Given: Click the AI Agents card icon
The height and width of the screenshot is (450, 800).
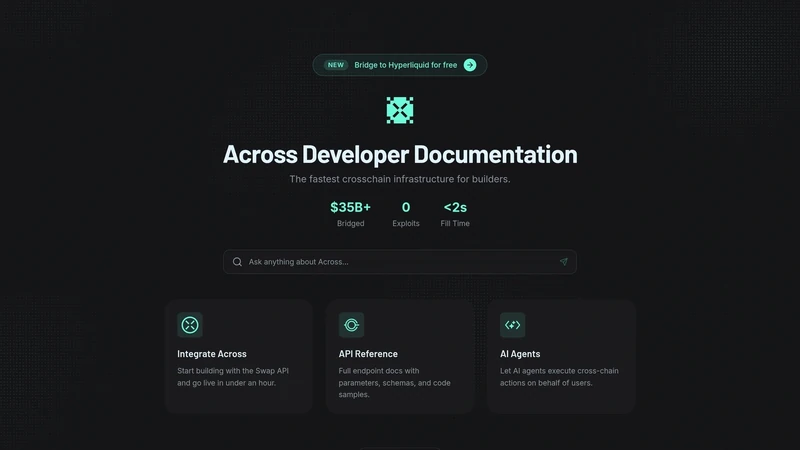Looking at the screenshot, I should (x=513, y=325).
